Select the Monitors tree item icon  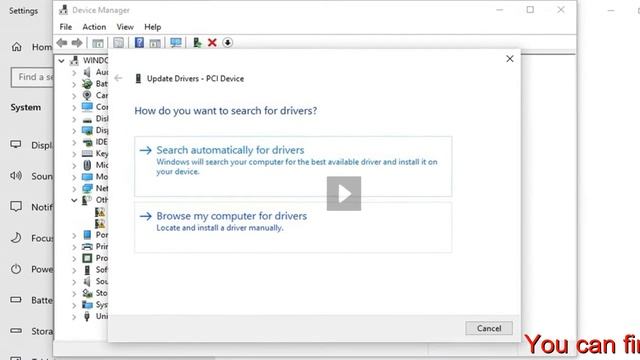point(87,177)
